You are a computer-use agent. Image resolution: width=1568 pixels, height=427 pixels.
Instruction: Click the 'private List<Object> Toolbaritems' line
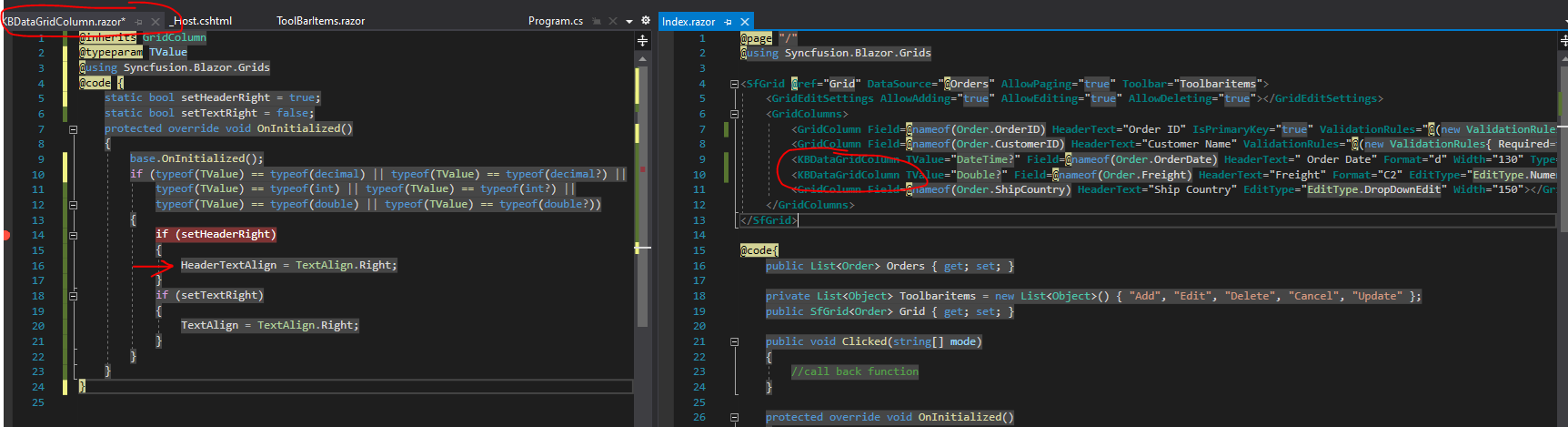pyautogui.click(x=1092, y=296)
